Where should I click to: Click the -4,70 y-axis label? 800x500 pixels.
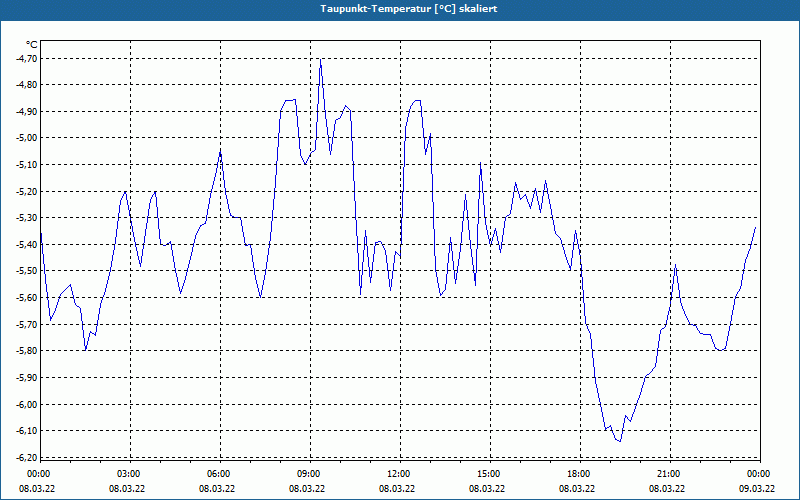tap(27, 59)
